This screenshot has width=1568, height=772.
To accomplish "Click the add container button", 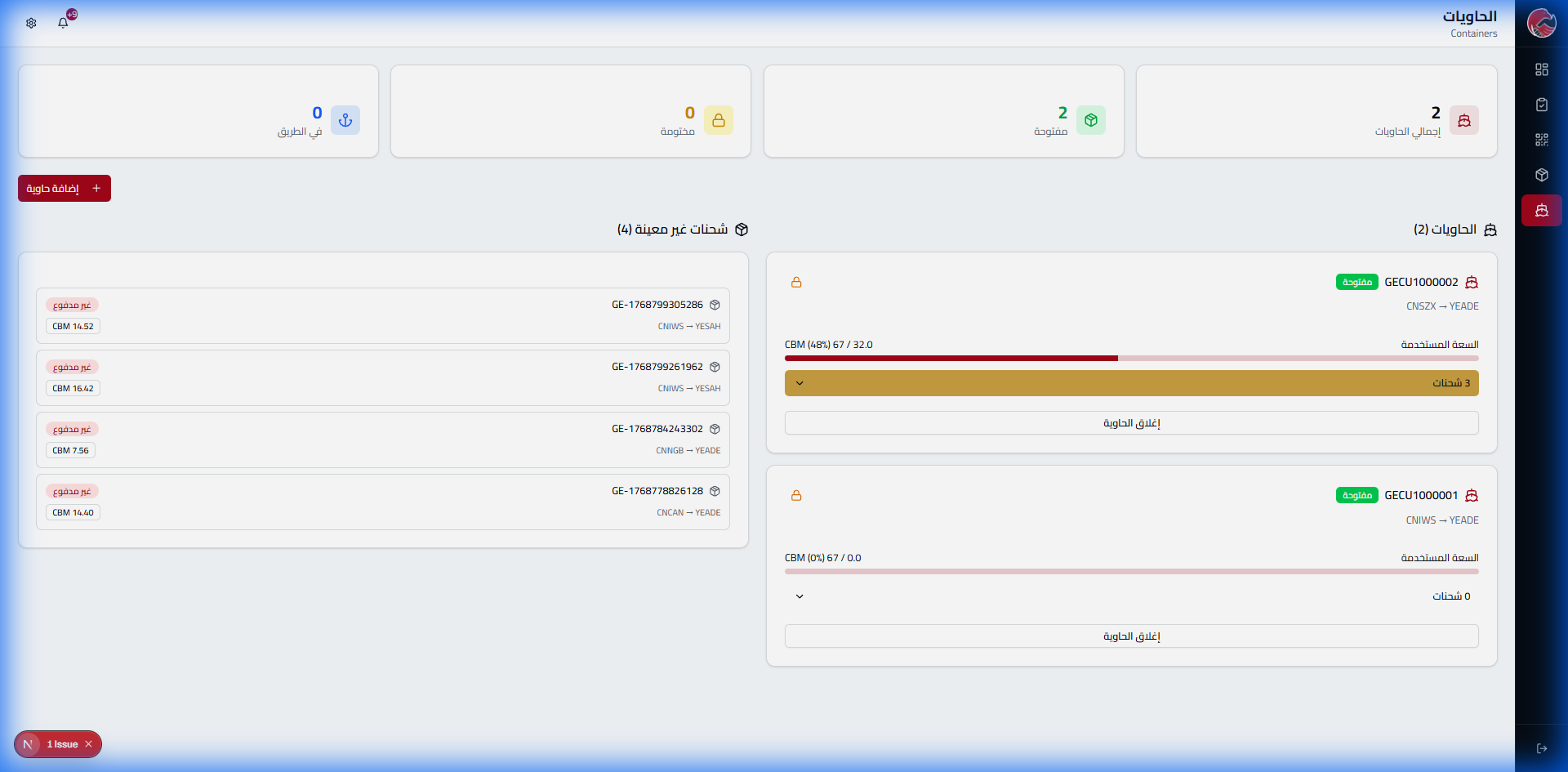I will tap(65, 189).
